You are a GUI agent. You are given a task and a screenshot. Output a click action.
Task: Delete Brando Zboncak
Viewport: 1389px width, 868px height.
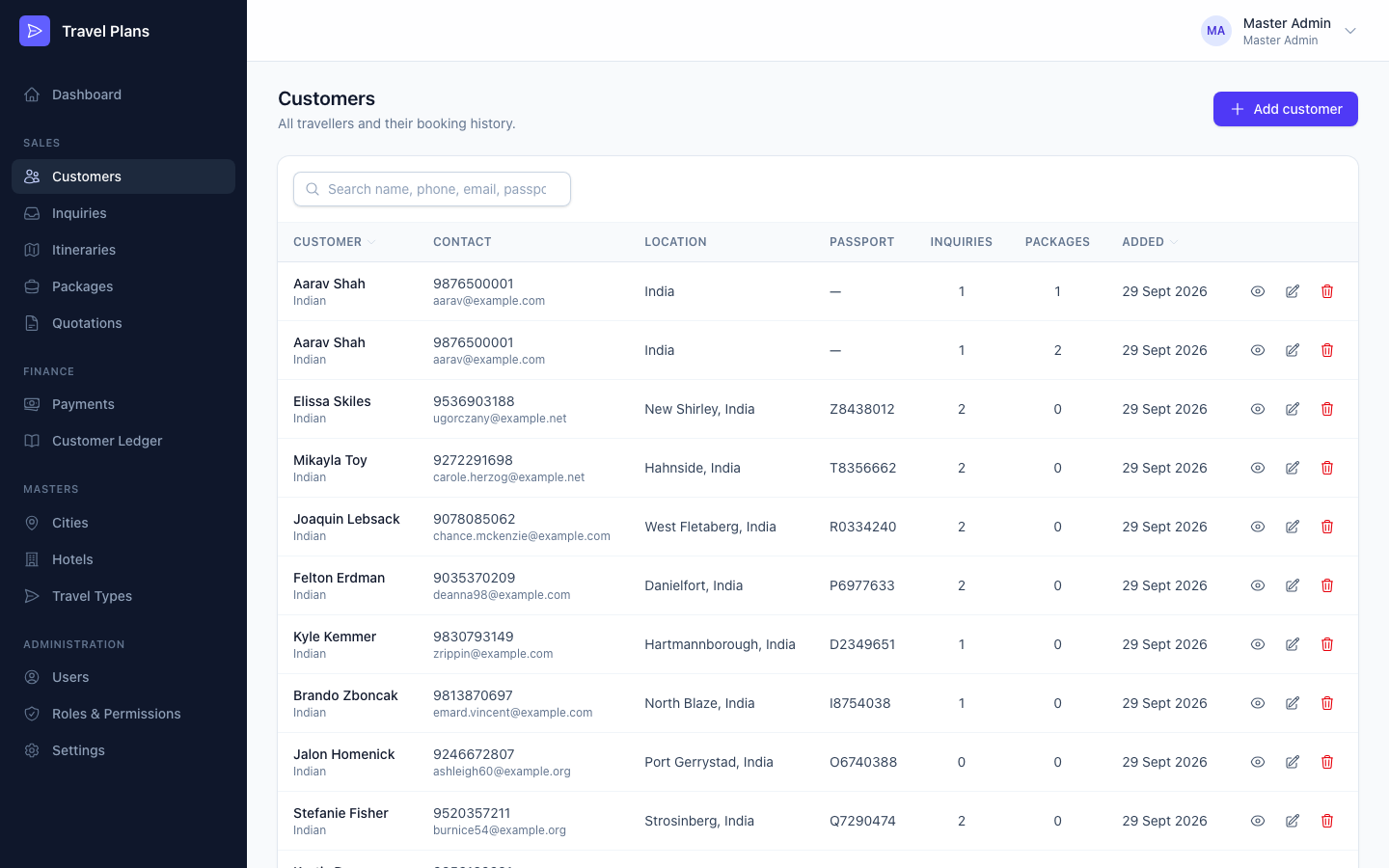[1327, 703]
